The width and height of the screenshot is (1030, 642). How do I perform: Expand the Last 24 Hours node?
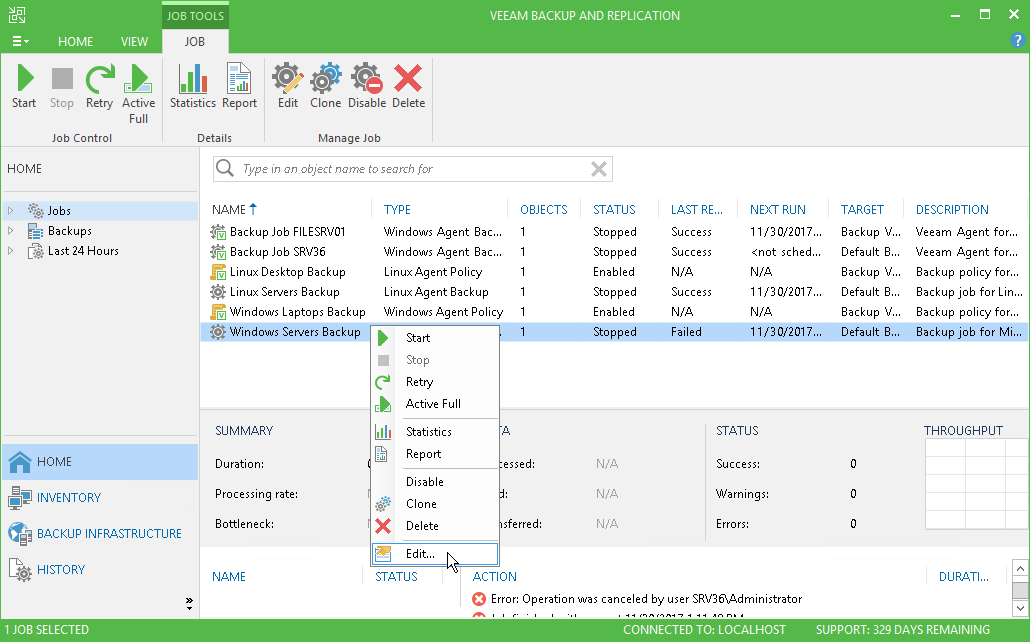[x=11, y=250]
